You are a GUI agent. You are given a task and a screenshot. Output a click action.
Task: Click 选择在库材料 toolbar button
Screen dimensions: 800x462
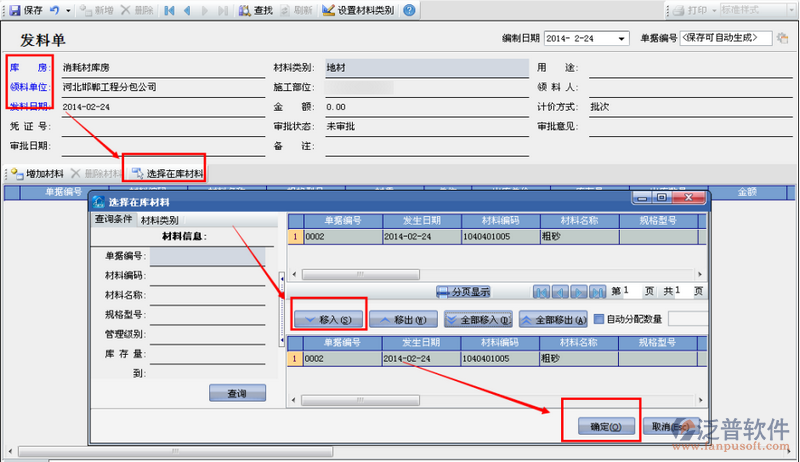pos(166,173)
